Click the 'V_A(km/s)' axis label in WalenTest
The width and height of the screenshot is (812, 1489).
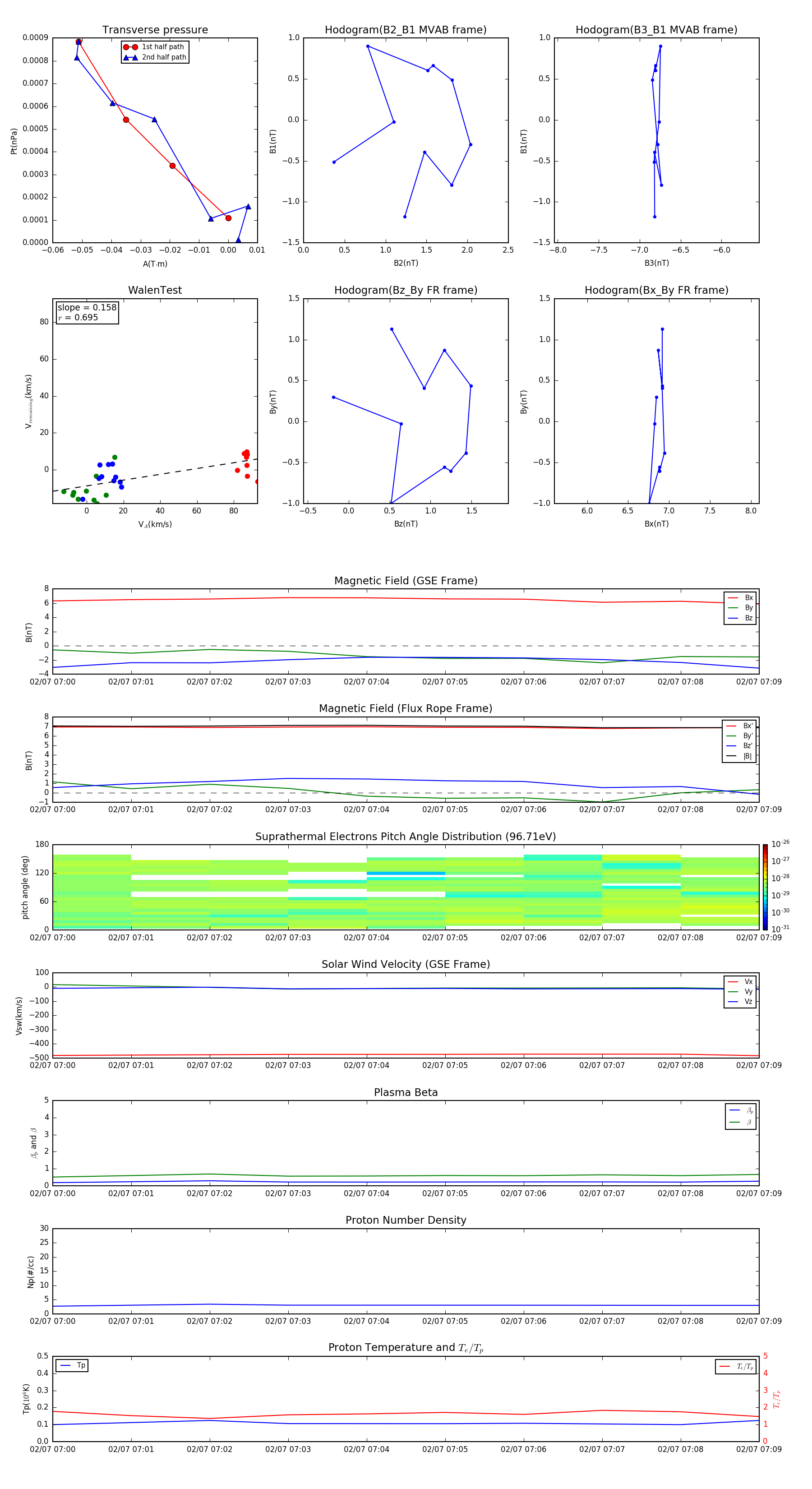(155, 524)
